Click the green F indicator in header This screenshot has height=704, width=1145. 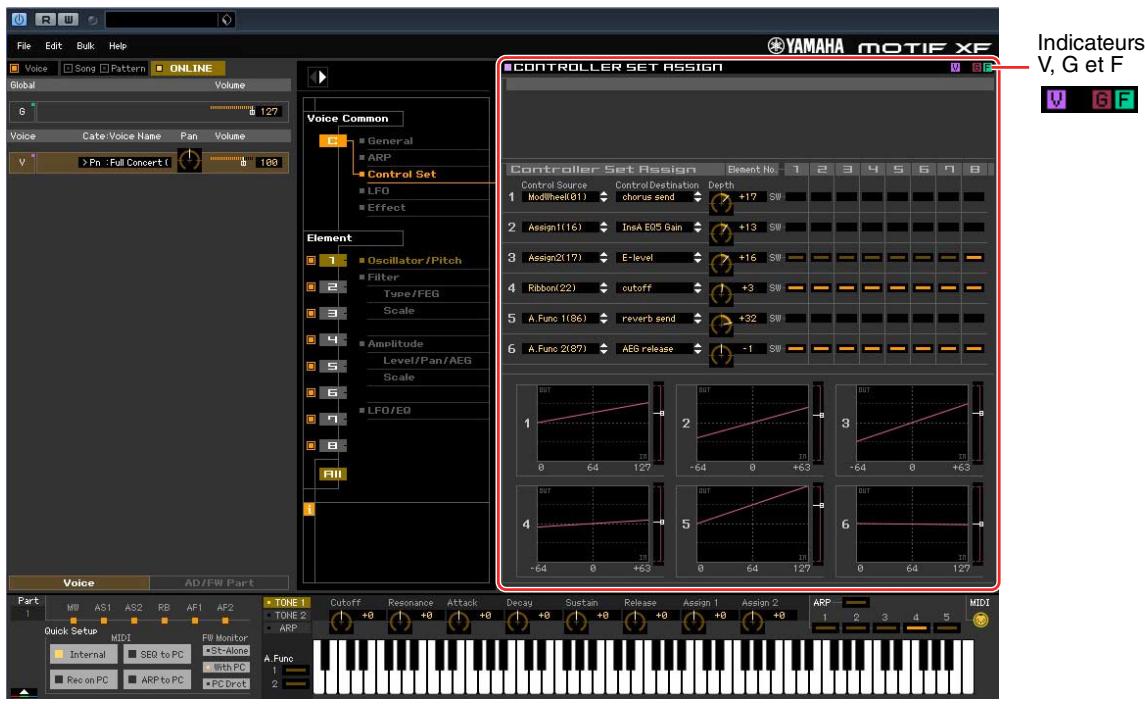(x=987, y=67)
